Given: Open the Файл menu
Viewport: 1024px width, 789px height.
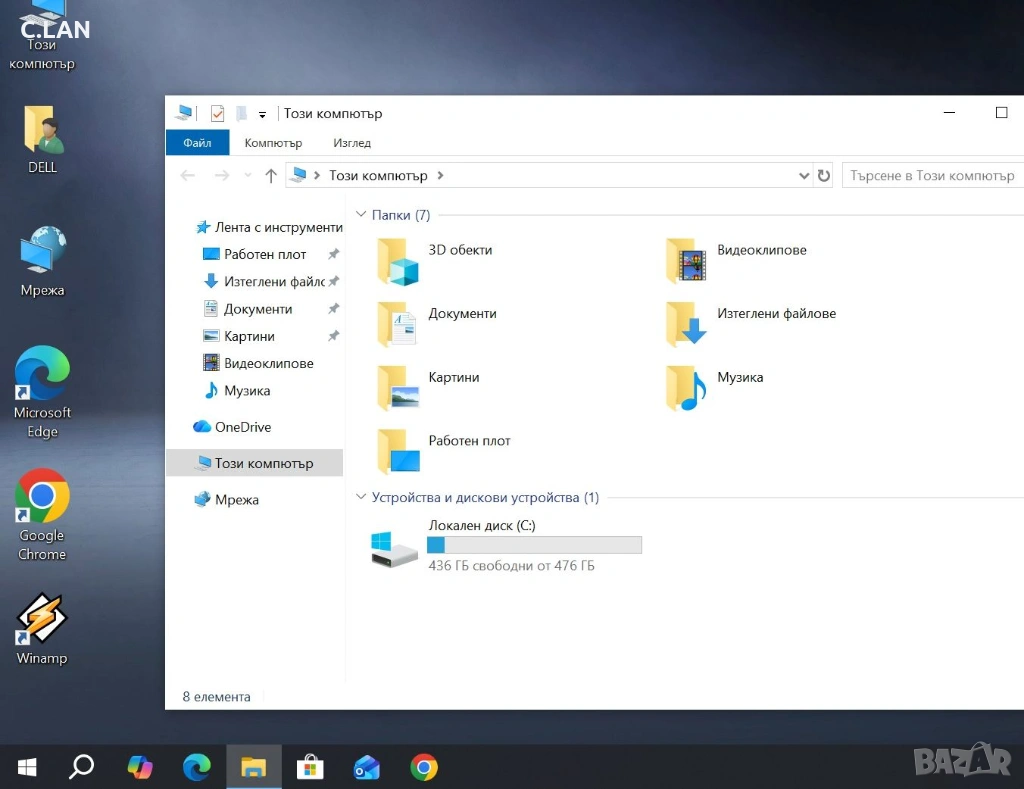Looking at the screenshot, I should pyautogui.click(x=197, y=143).
